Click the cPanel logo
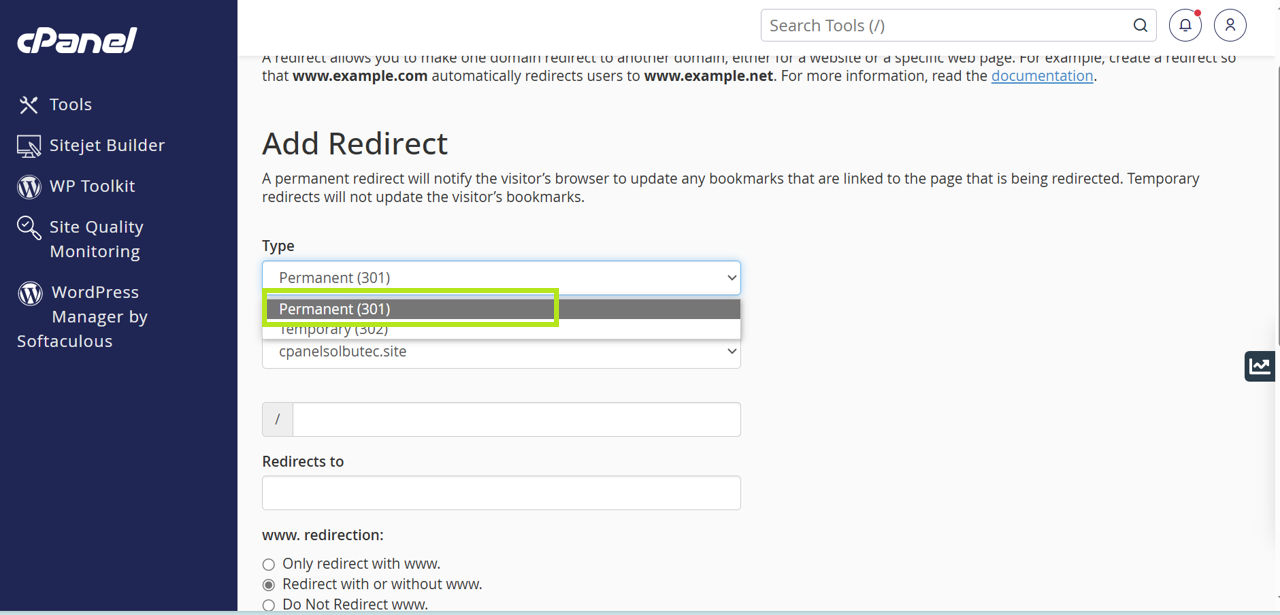The image size is (1280, 615). [x=77, y=41]
